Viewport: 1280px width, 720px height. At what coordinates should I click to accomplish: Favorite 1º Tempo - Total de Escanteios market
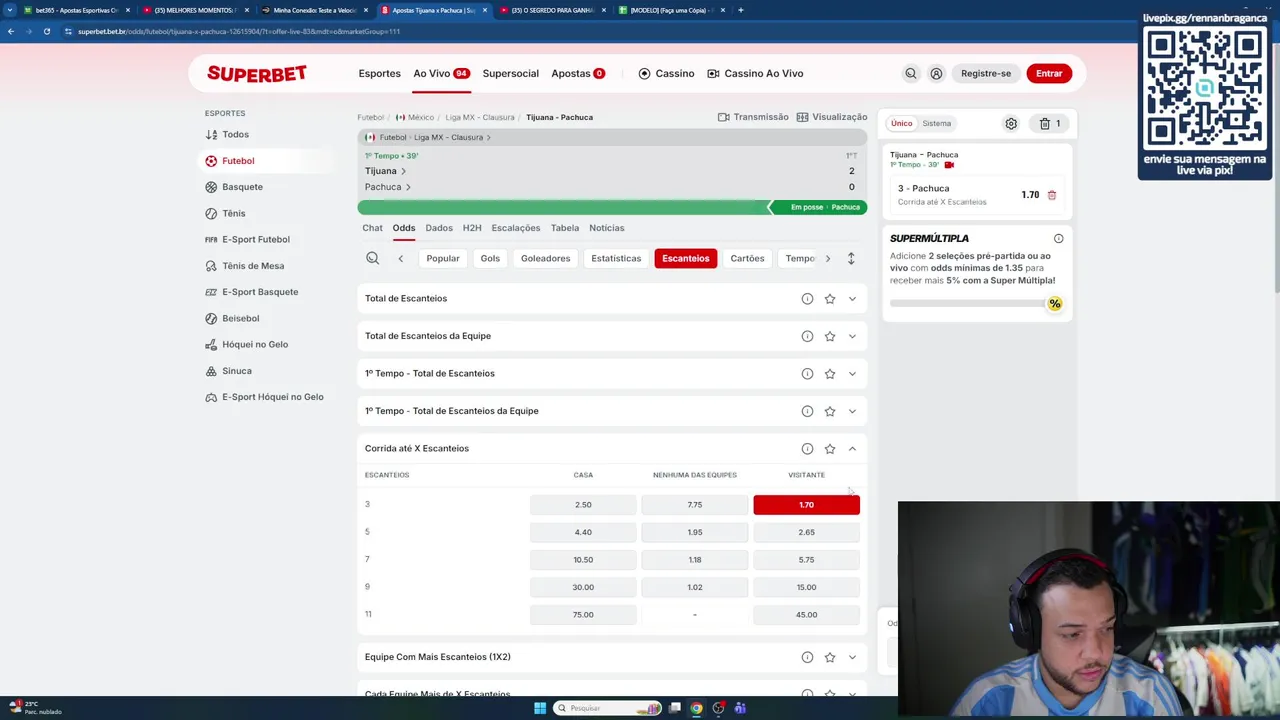click(x=830, y=374)
